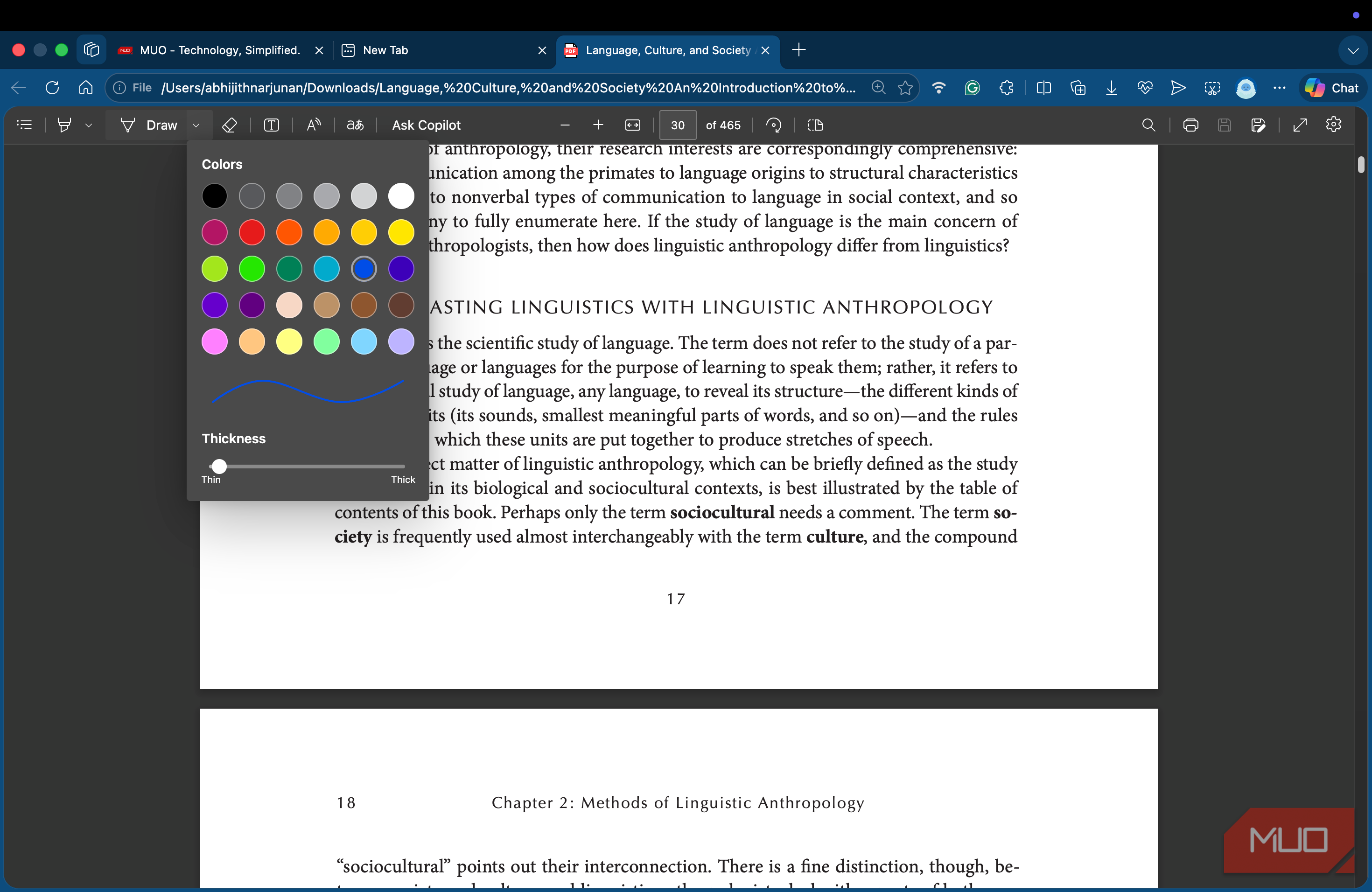Click the address bar file path
Screen dimensions: 1372x892
(x=508, y=88)
